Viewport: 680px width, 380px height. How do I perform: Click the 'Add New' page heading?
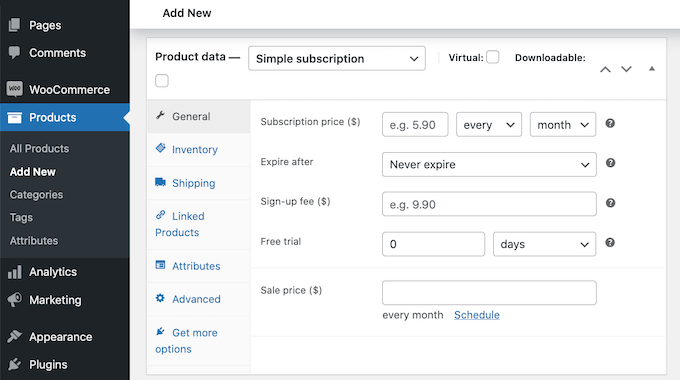click(x=187, y=13)
